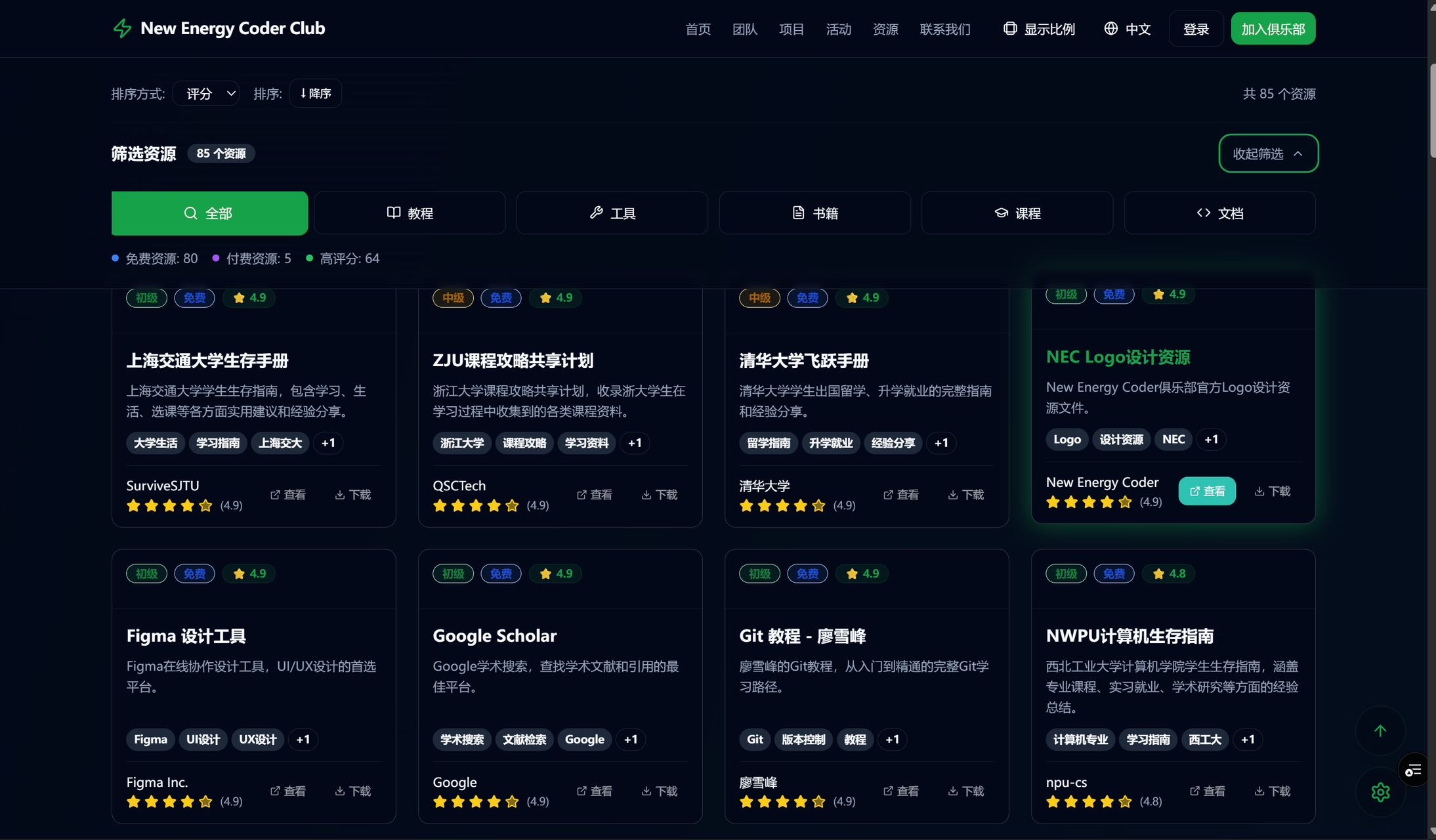
Task: Download the 上海交通大学生存手册 resource
Action: point(353,495)
